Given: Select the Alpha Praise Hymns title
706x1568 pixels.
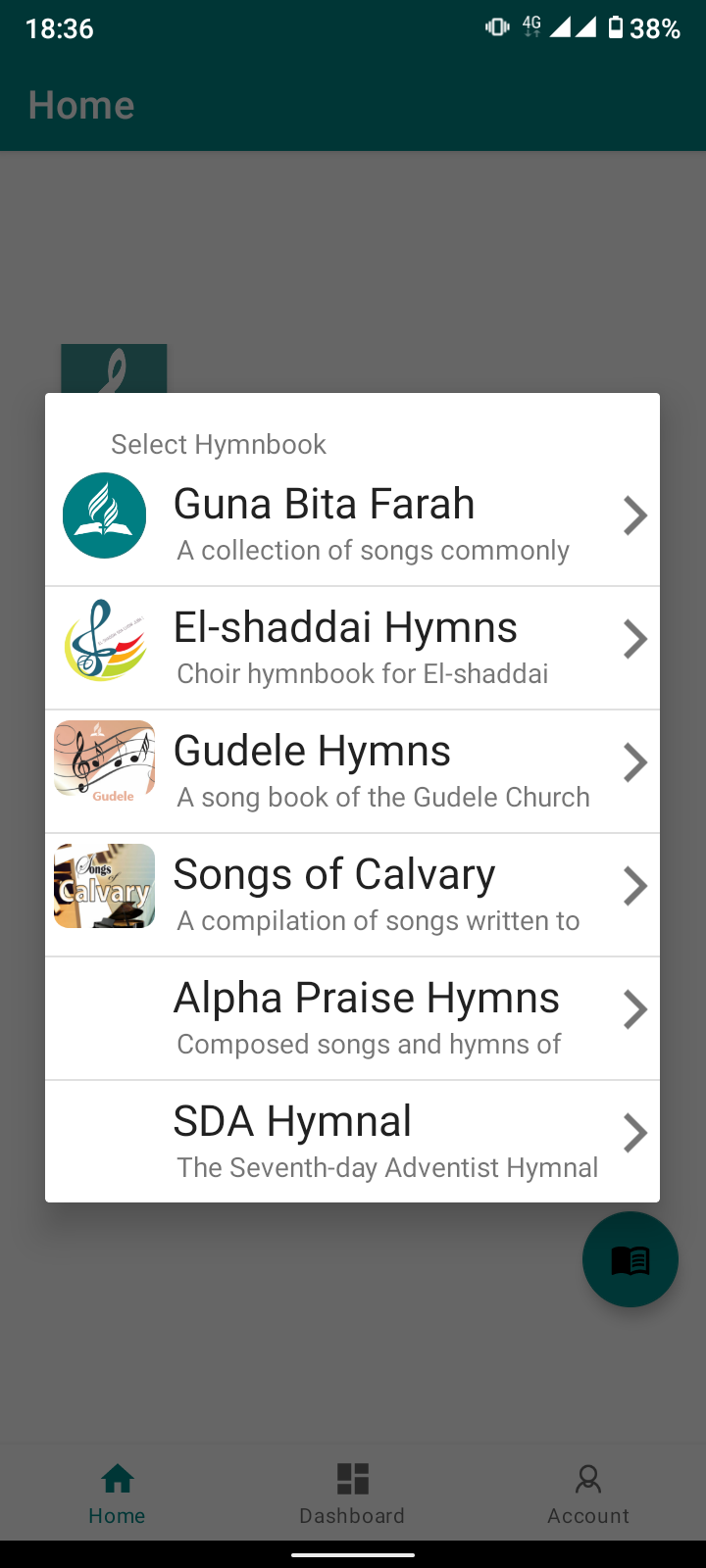Looking at the screenshot, I should [367, 998].
